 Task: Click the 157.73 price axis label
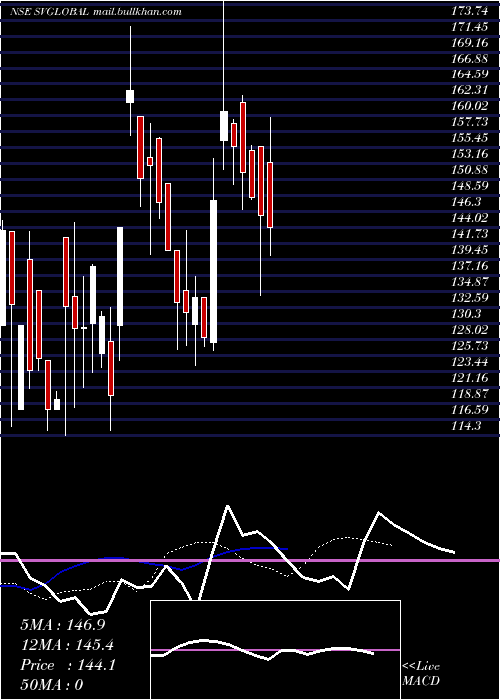pos(470,122)
